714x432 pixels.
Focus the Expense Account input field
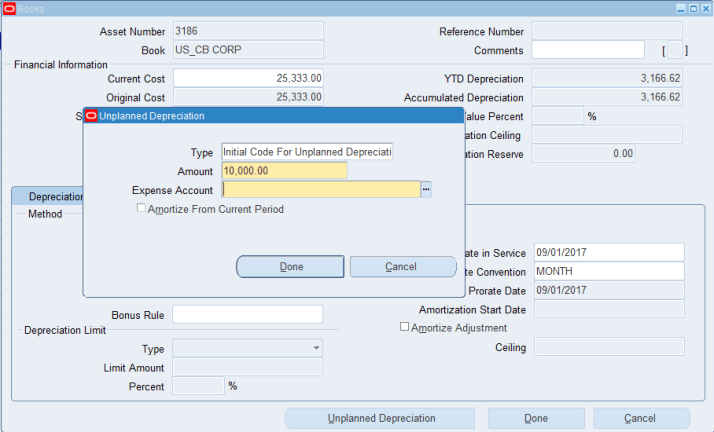tap(320, 189)
